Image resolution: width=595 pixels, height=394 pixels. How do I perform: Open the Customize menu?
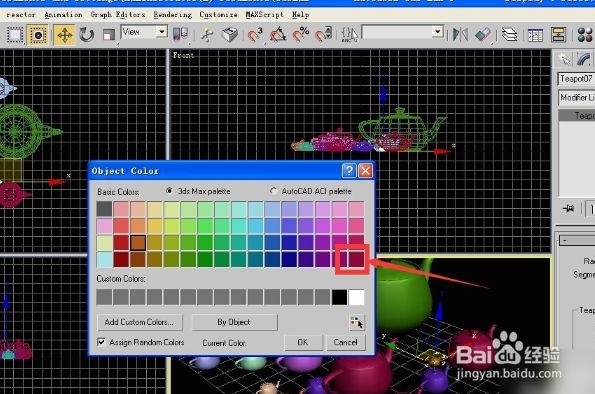[219, 14]
